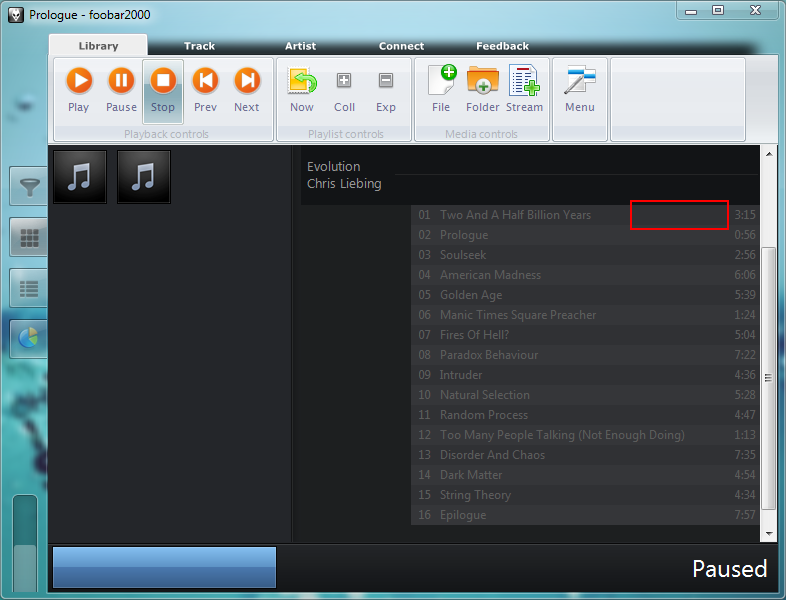Click the Paused status text

tap(729, 569)
